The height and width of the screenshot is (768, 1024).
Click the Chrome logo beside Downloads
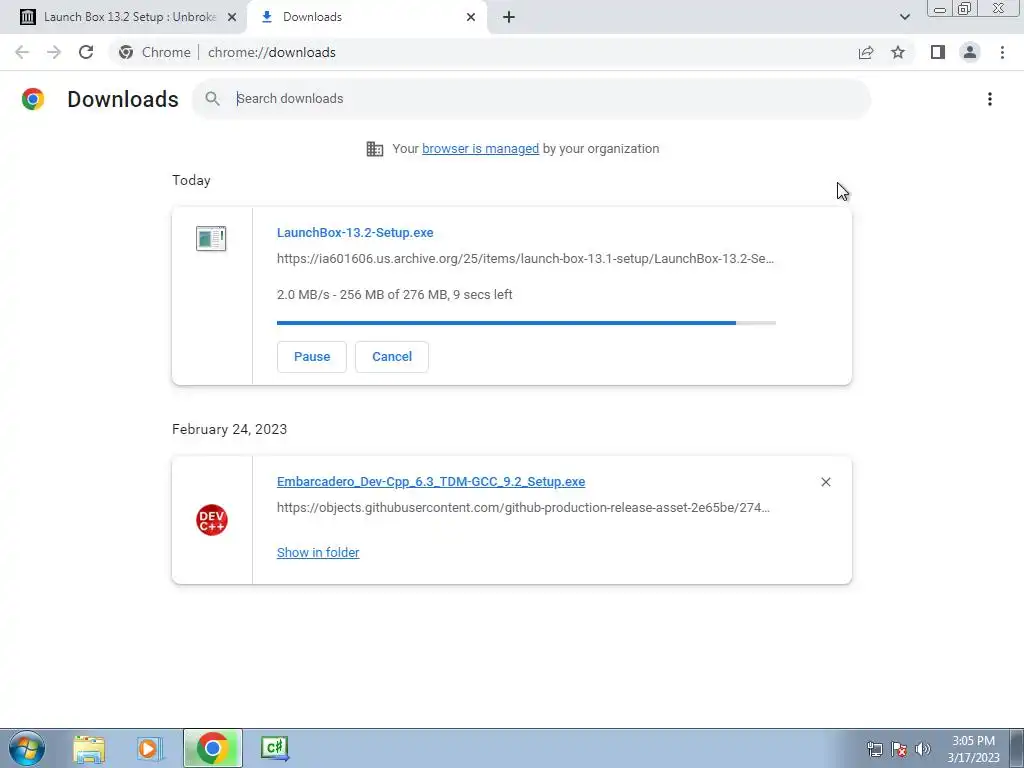click(x=33, y=99)
